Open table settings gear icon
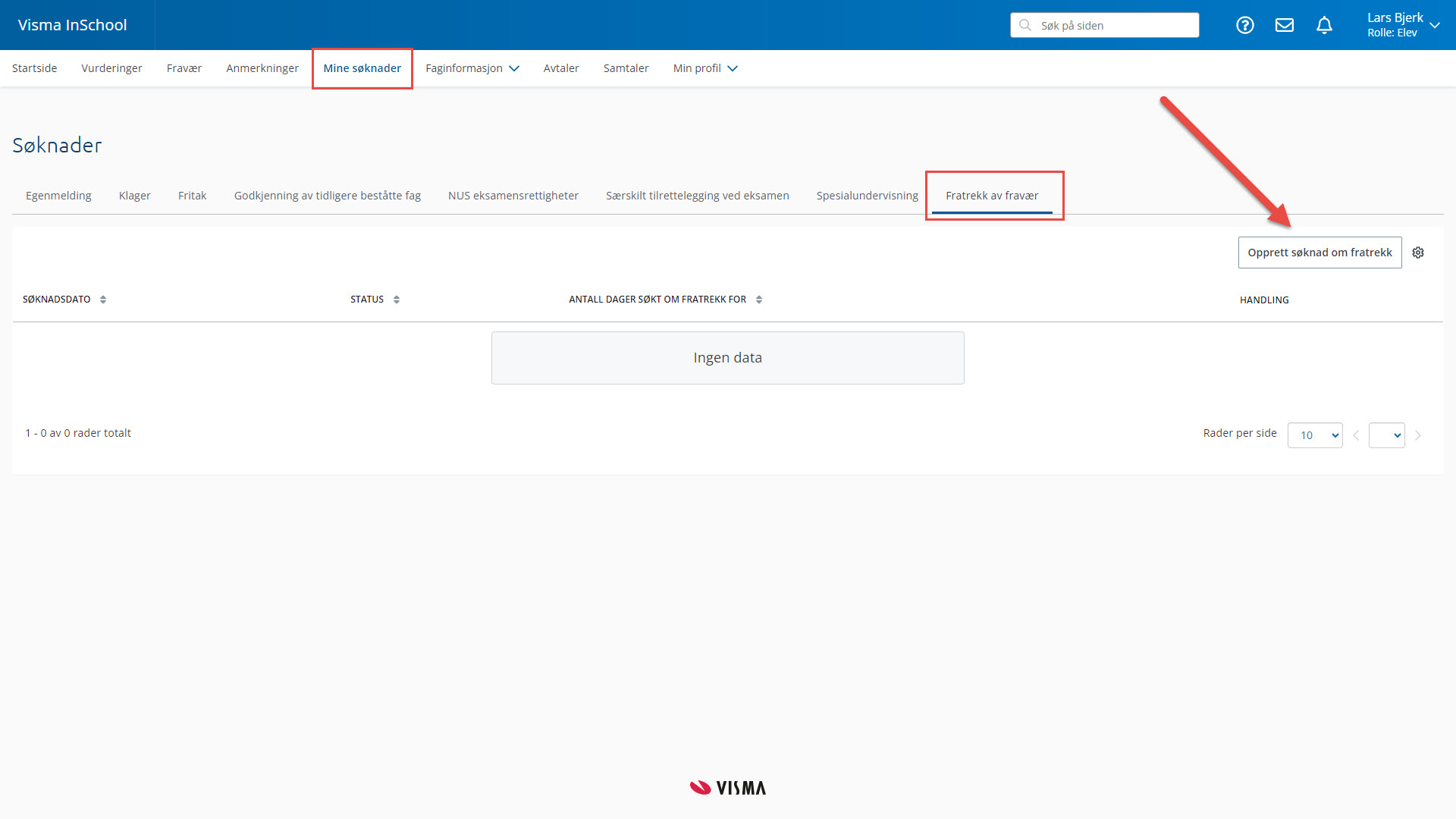 1418,253
